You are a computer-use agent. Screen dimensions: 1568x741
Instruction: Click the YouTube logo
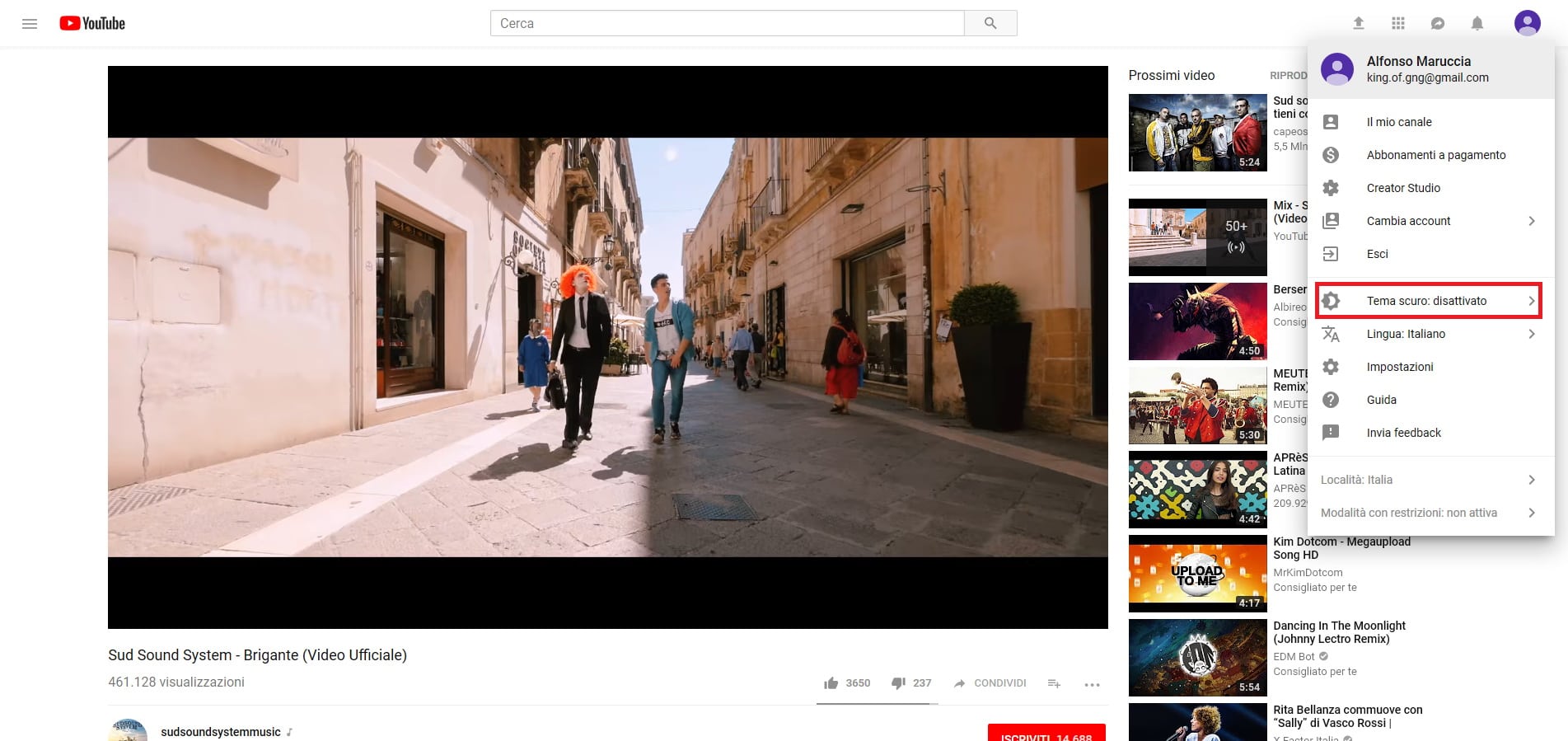click(92, 24)
